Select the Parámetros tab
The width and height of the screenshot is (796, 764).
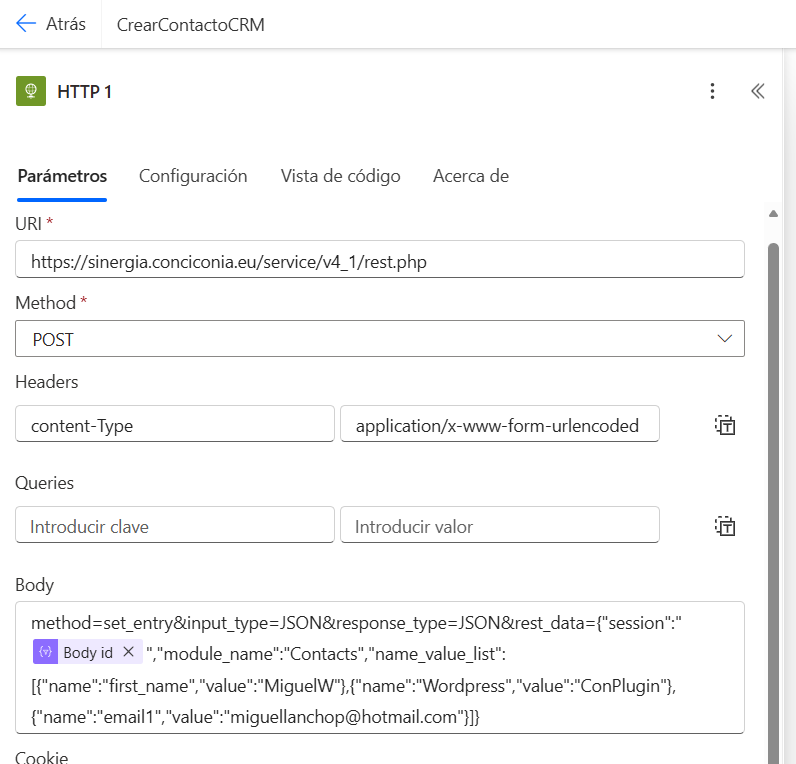click(62, 176)
